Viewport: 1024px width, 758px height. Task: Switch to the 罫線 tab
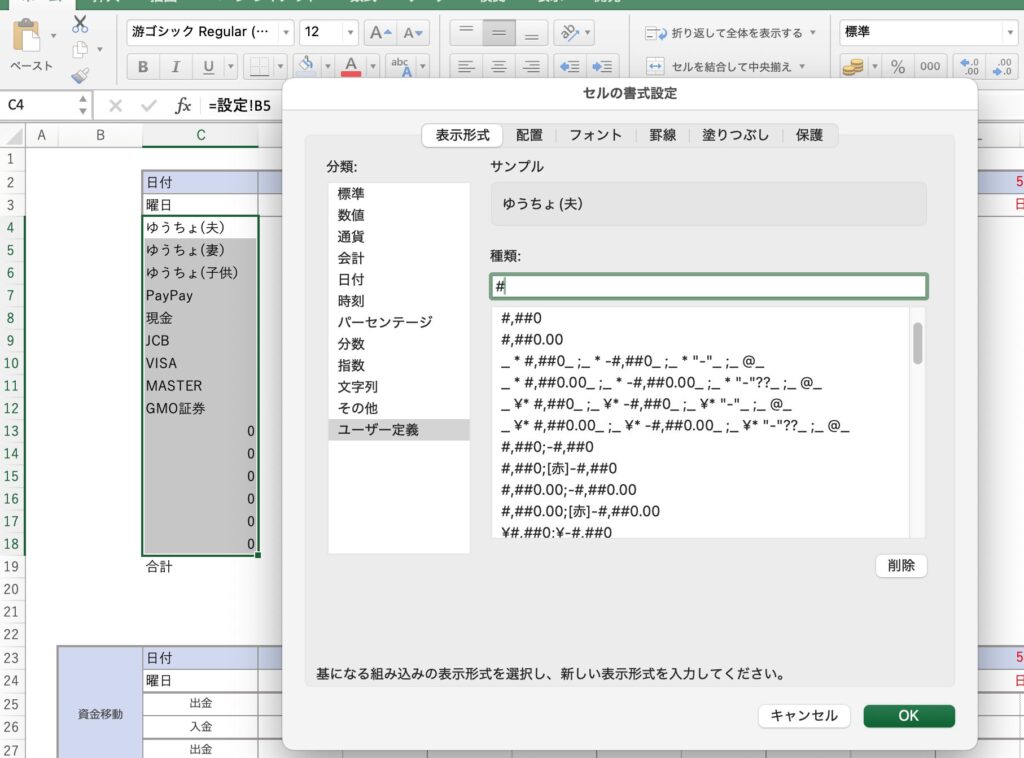pos(662,135)
